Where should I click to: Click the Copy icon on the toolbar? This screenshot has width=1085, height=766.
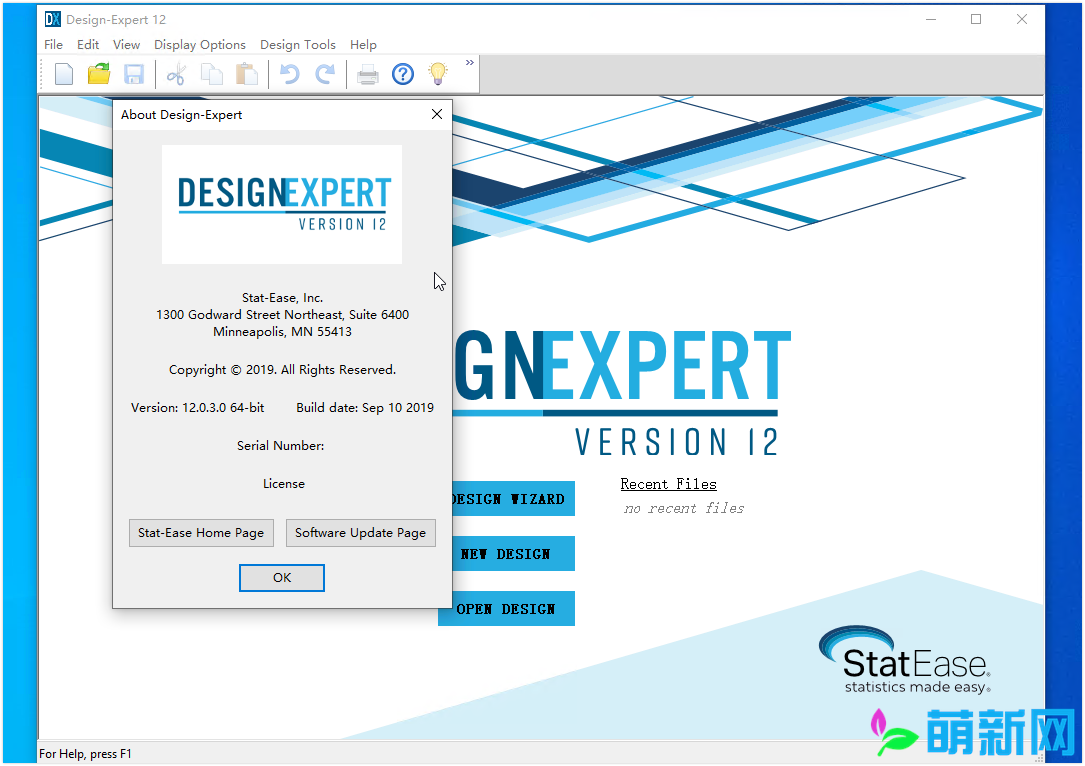point(211,73)
